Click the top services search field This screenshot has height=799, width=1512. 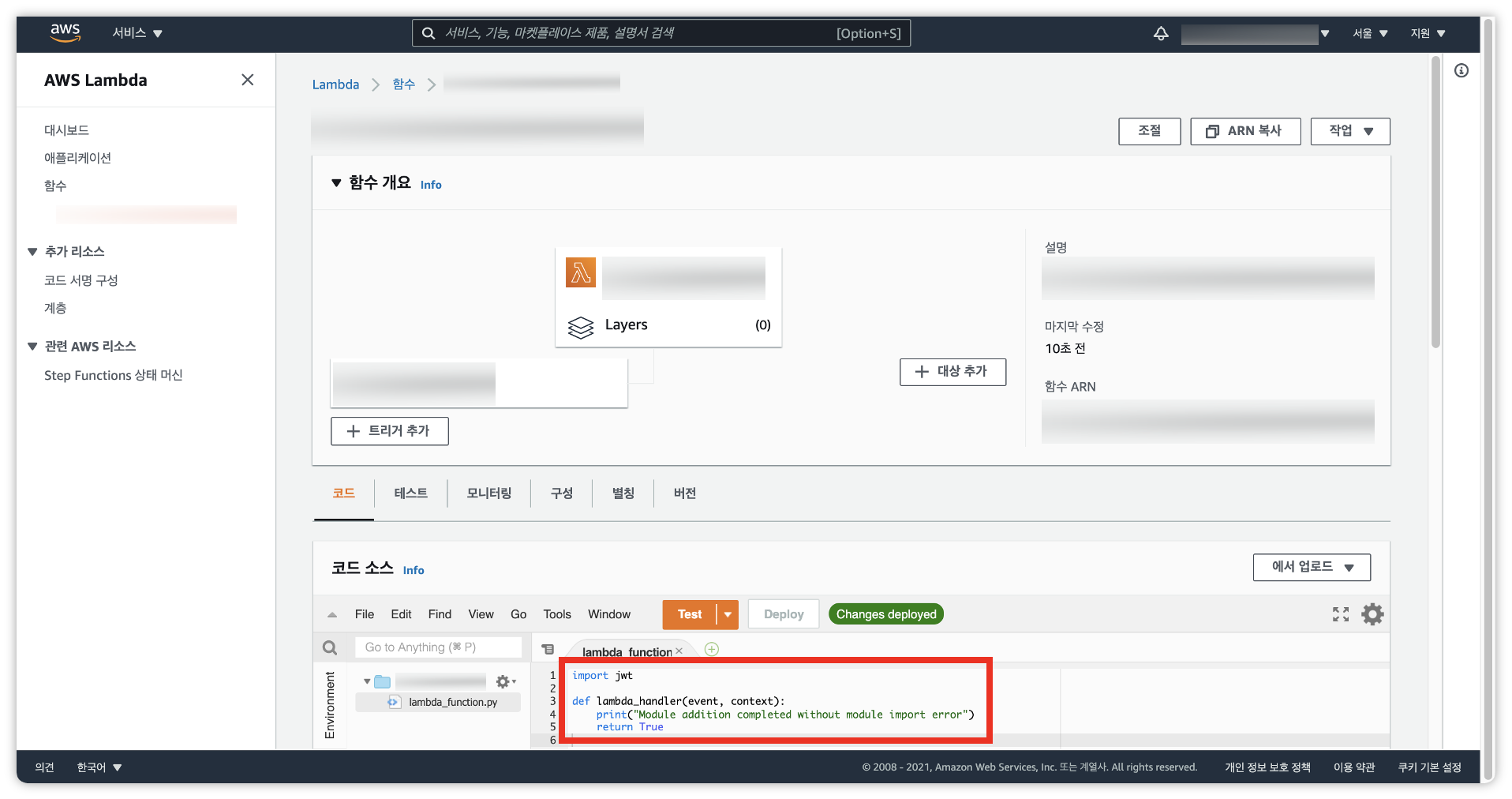coord(661,33)
